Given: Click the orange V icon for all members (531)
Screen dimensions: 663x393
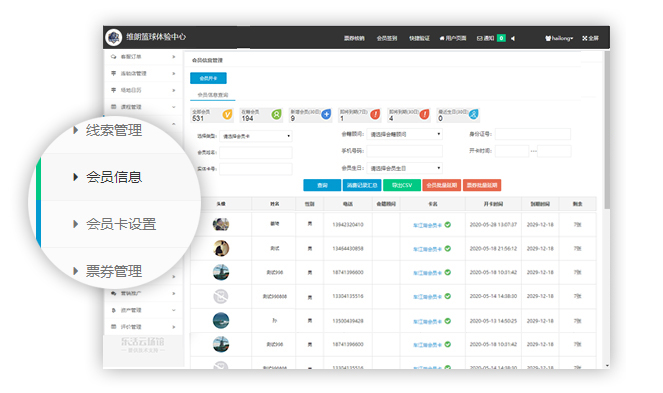Looking at the screenshot, I should pos(227,115).
